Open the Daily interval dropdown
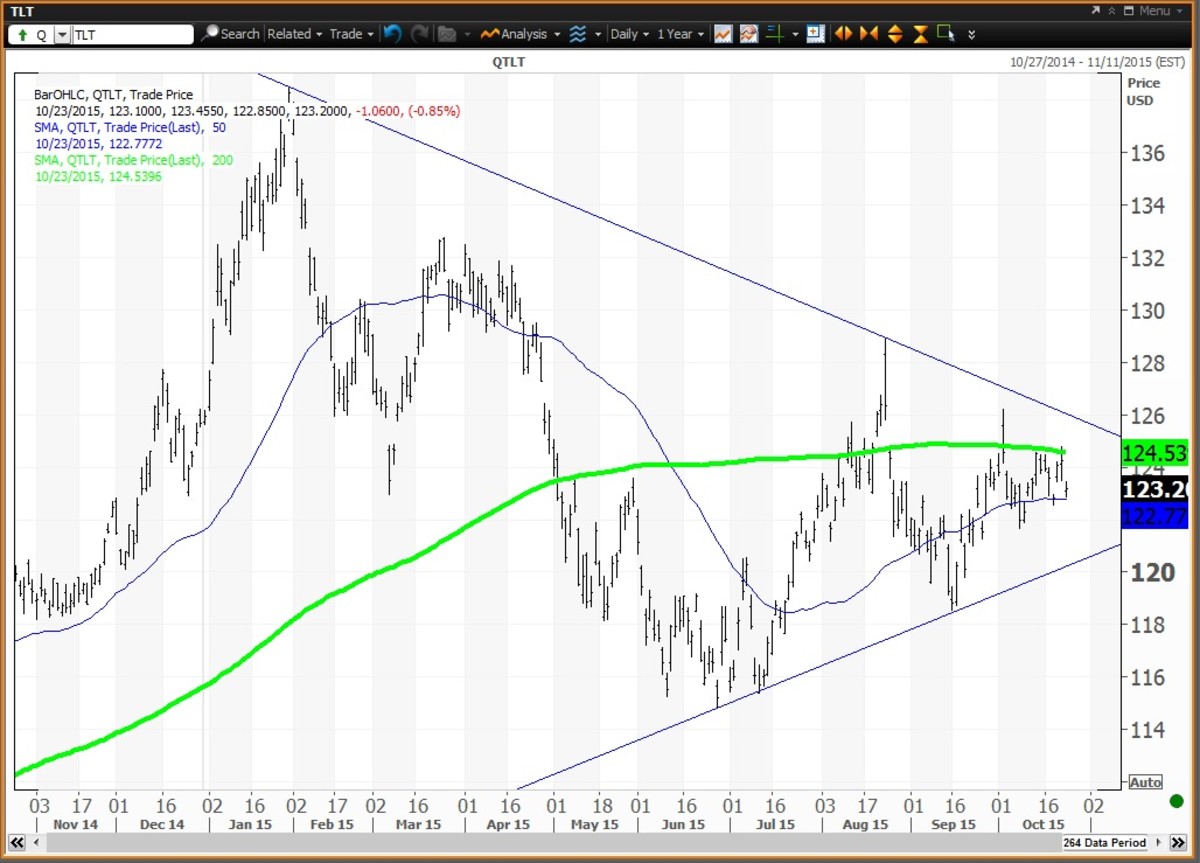Screen dimensions: 1200x863 (630, 34)
